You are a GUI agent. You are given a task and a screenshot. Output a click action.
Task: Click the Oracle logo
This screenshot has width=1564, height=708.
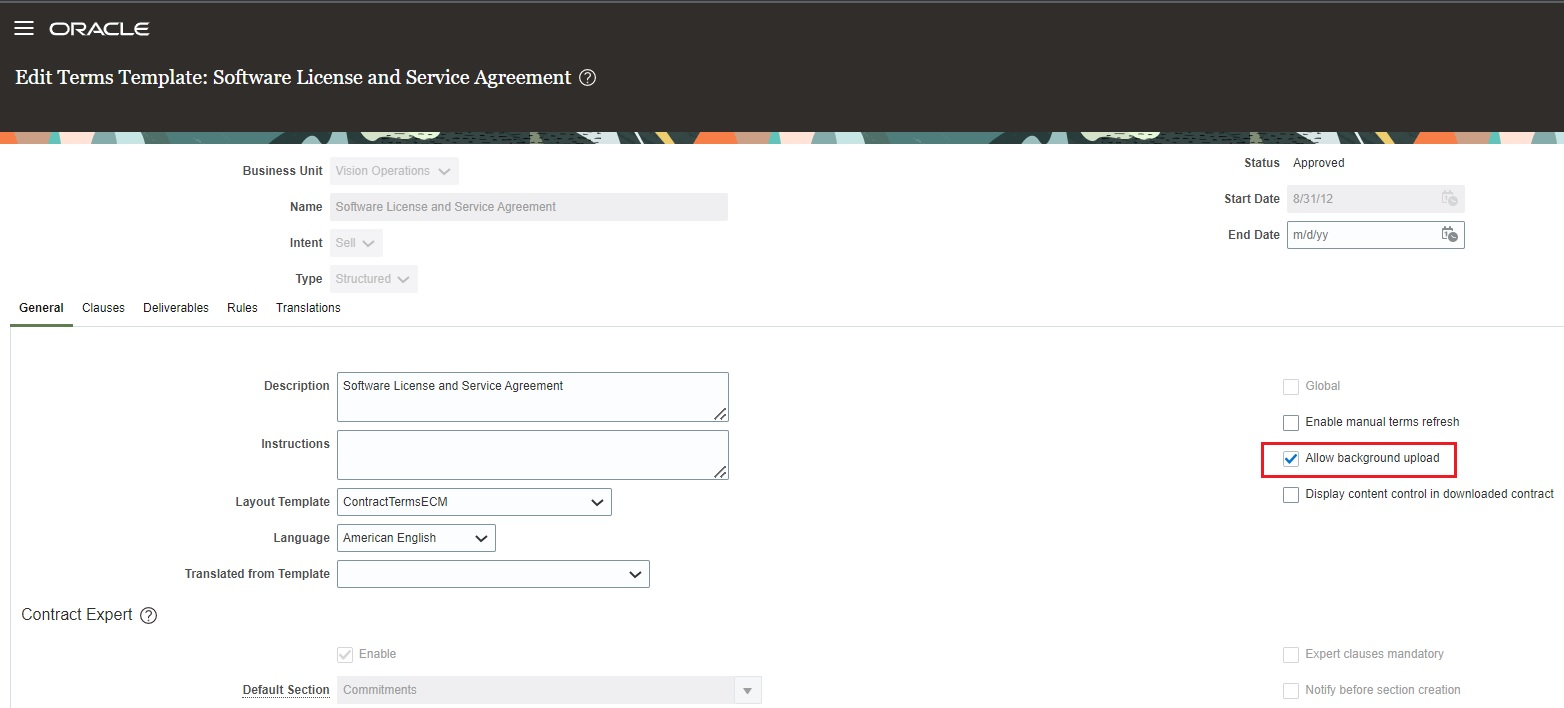click(x=99, y=29)
